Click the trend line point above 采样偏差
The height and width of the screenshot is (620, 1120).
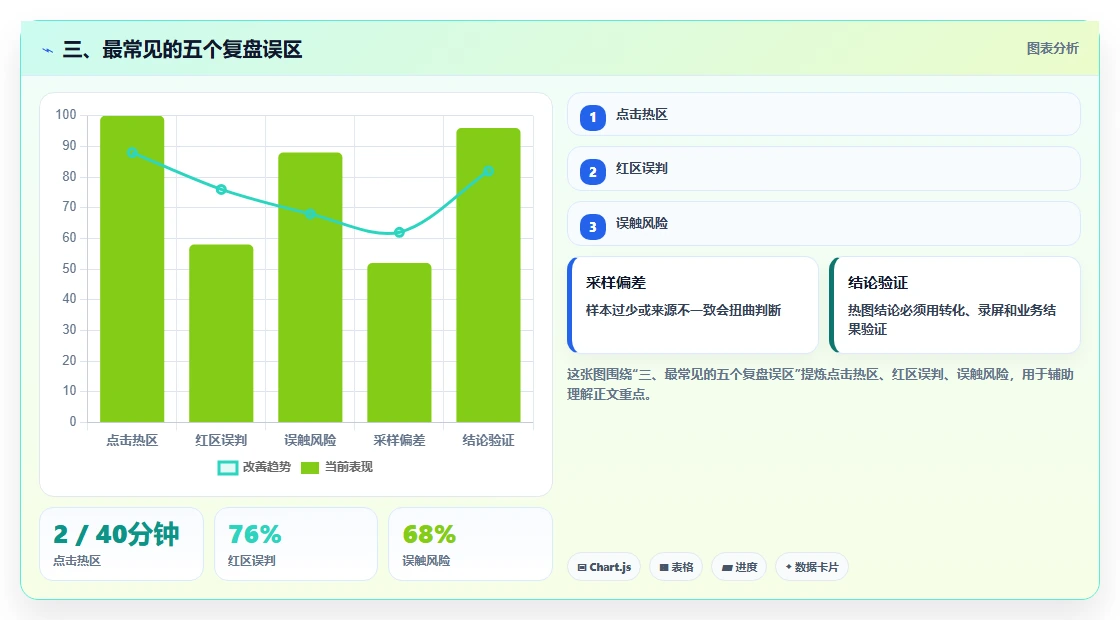399,232
